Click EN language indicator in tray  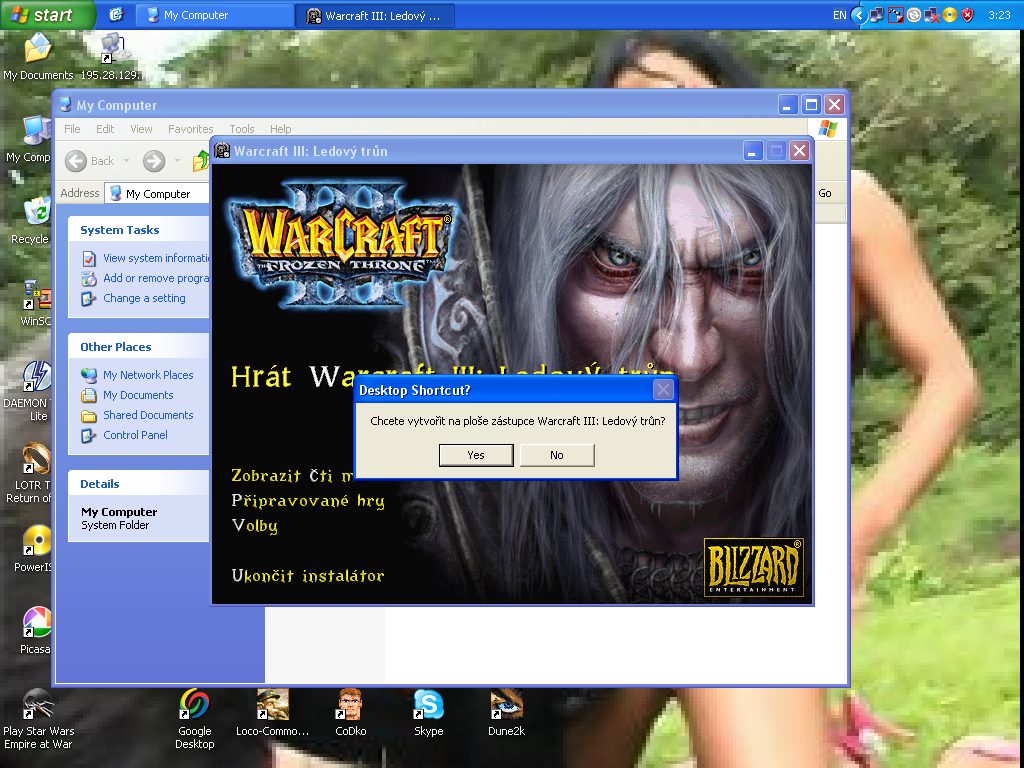point(839,15)
